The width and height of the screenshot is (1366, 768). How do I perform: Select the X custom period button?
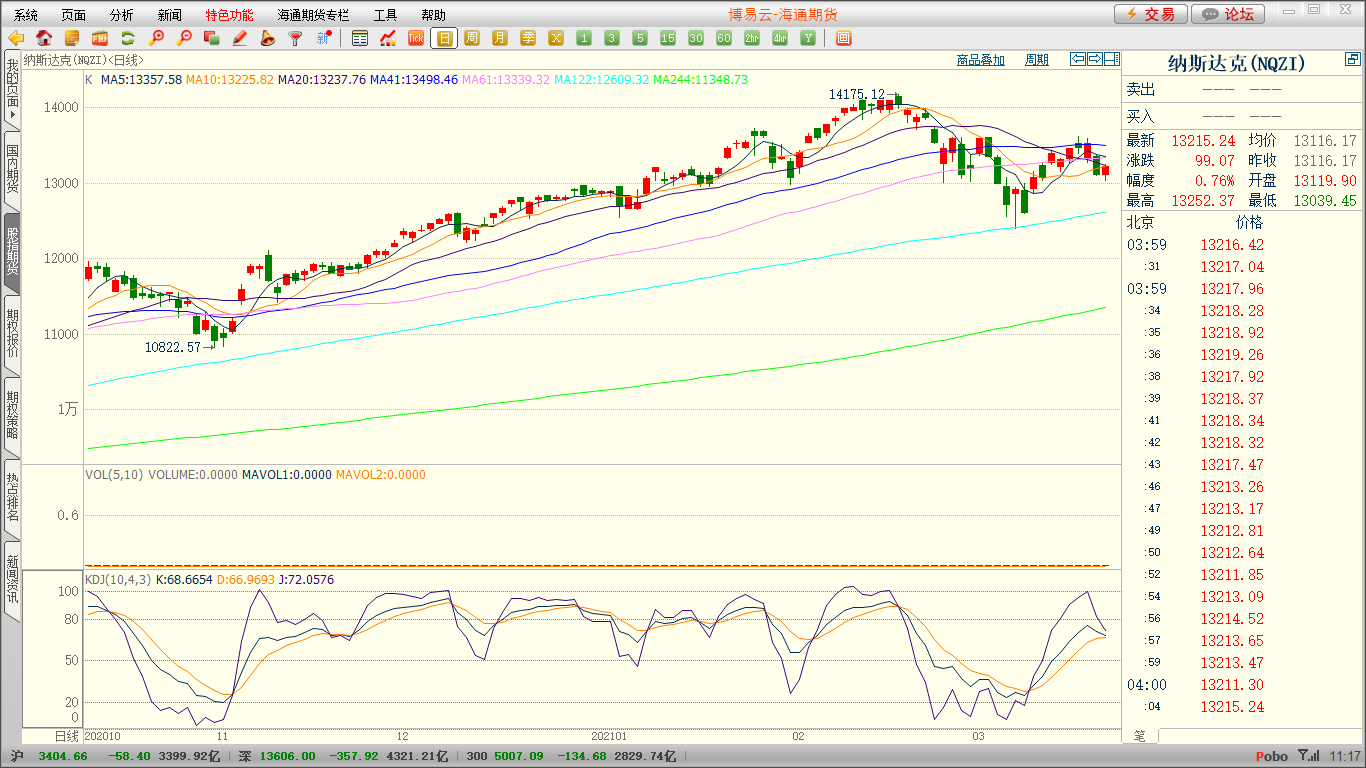556,38
